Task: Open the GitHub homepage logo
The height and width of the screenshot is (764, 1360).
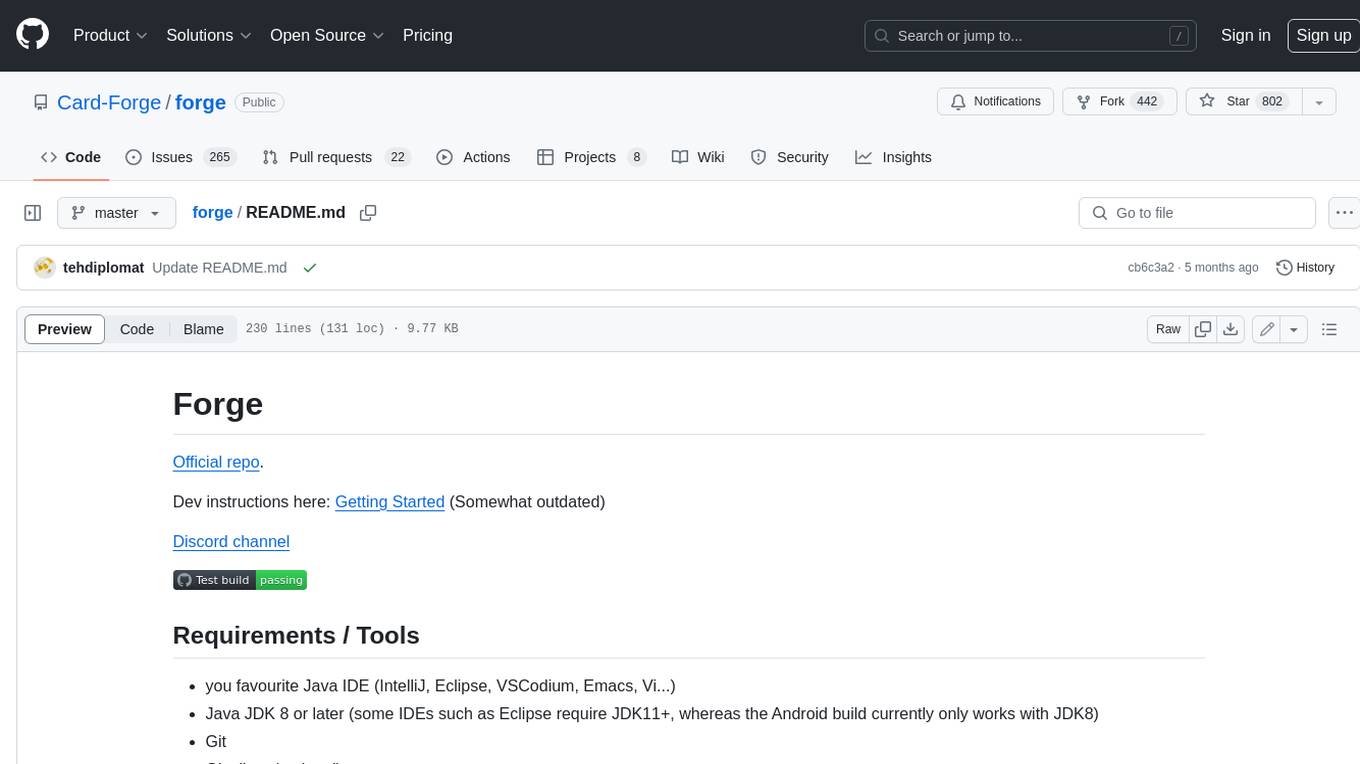Action: 32,35
